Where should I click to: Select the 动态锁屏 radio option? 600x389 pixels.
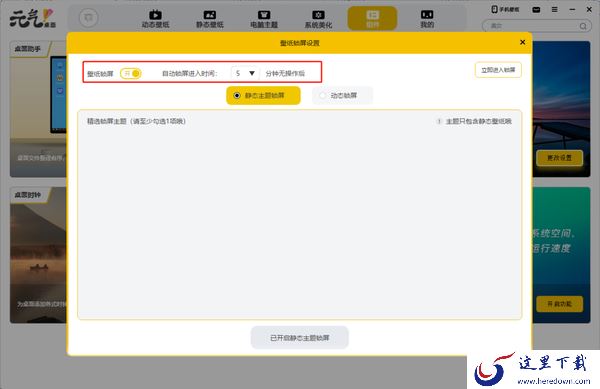[342, 95]
